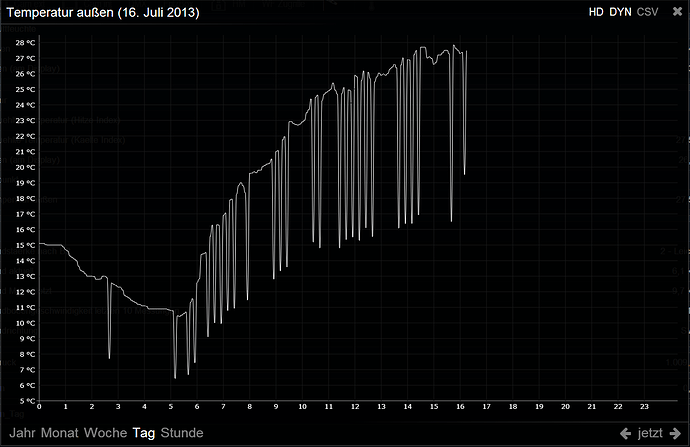
Task: Click hour 12 on the time axis
Action: 355,407
